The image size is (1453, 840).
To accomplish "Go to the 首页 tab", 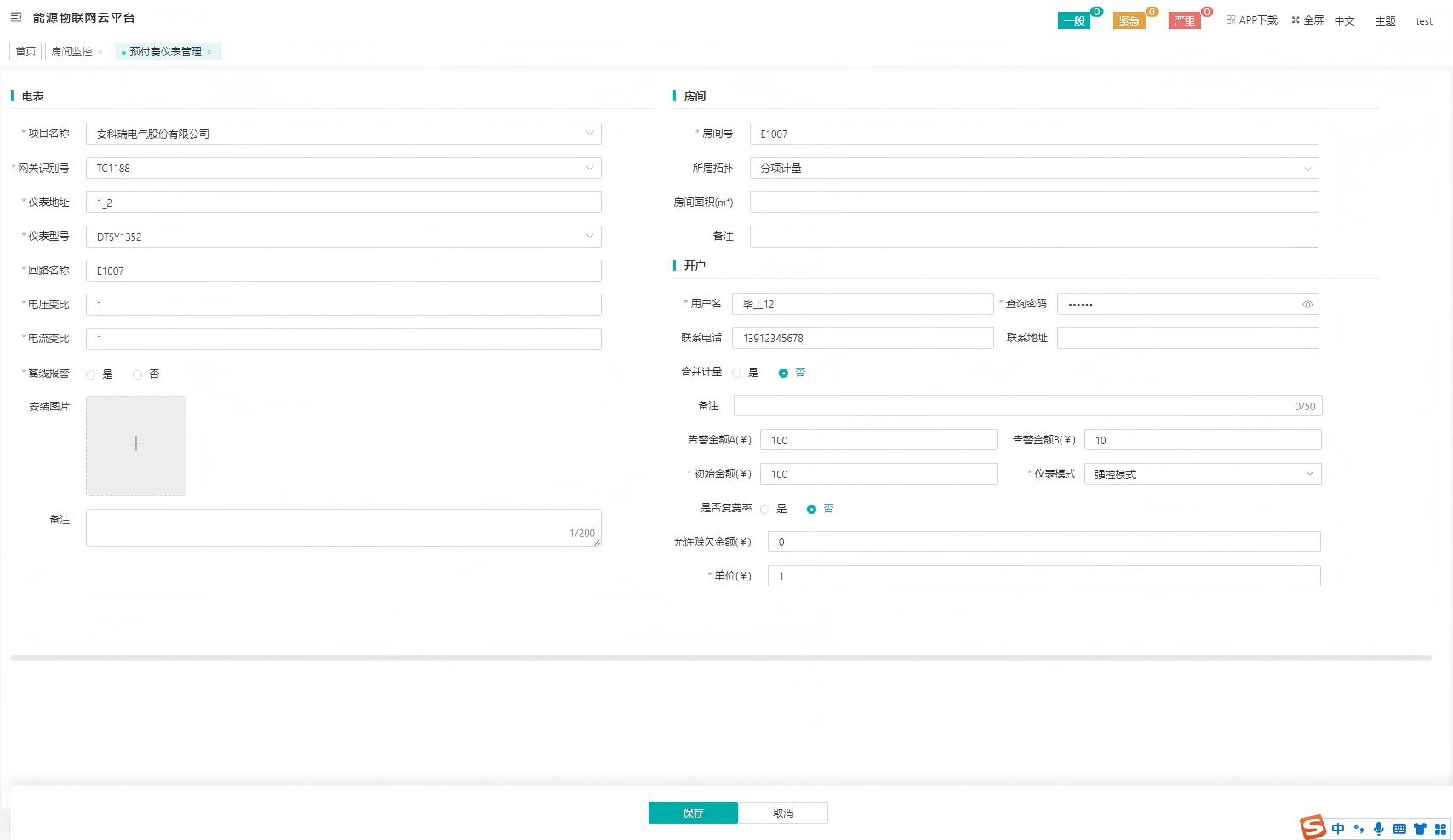I will [26, 52].
